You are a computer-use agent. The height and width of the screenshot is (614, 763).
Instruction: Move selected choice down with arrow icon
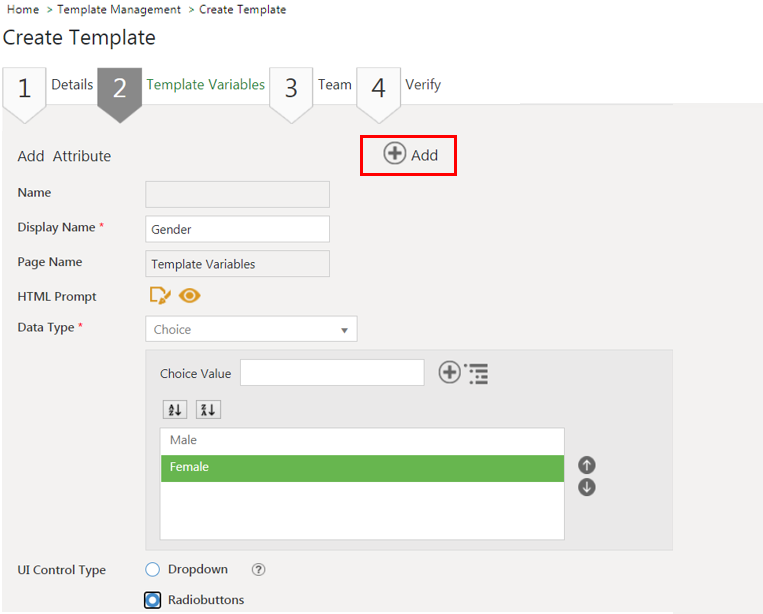click(x=587, y=487)
